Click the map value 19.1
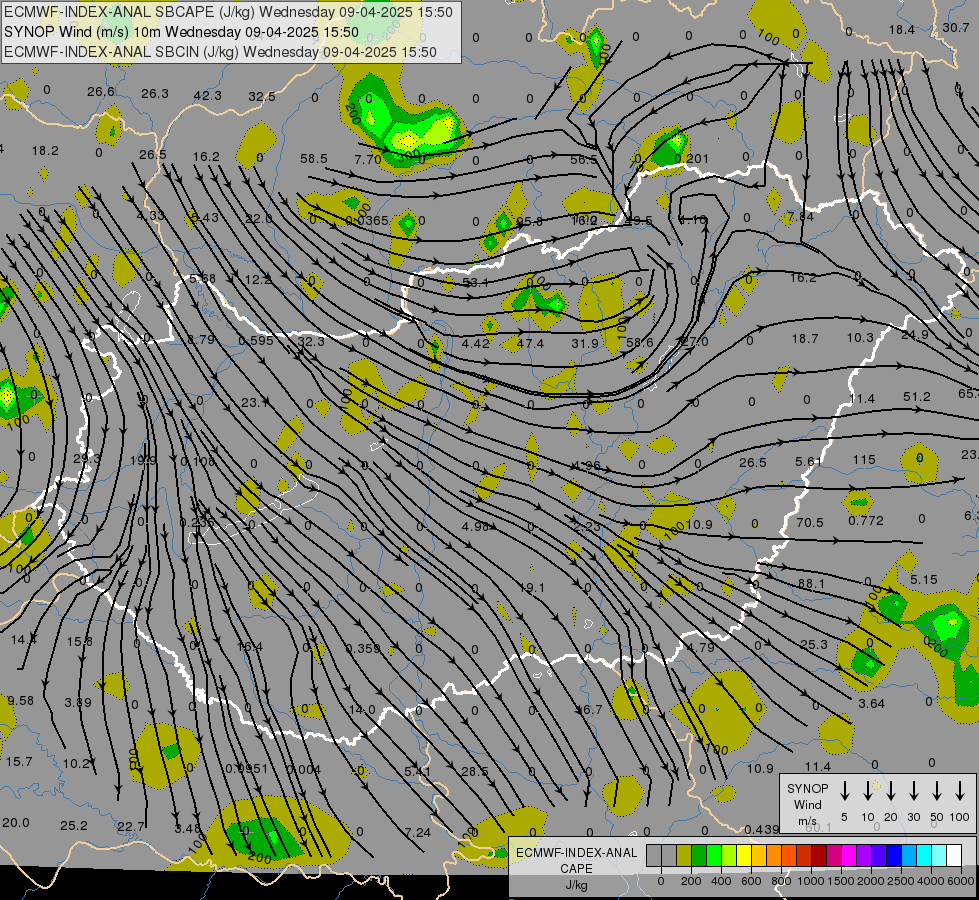 pos(531,588)
